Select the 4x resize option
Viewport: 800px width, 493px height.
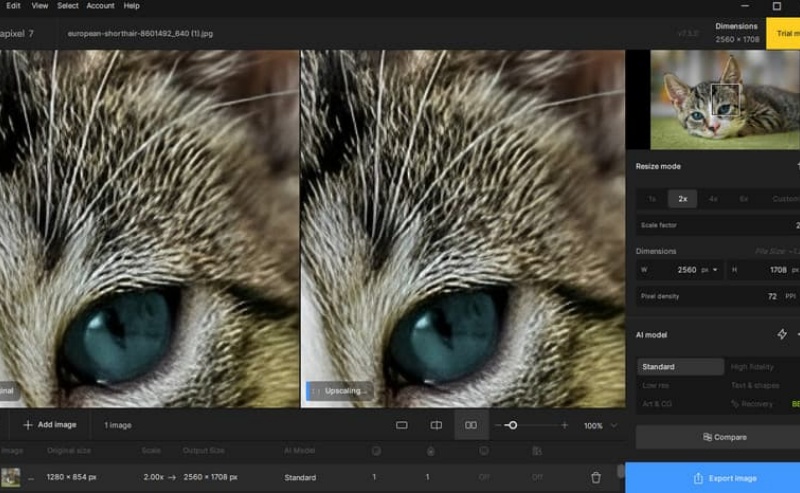click(x=713, y=198)
